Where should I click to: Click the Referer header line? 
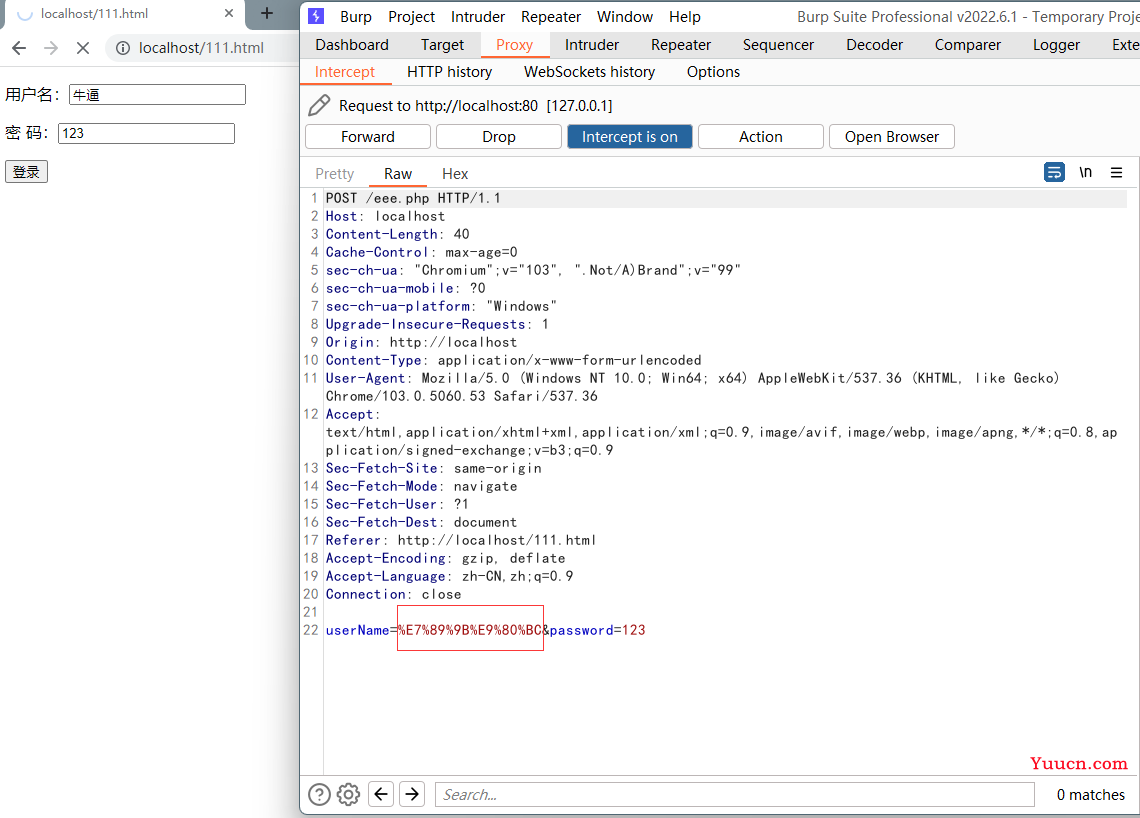click(460, 540)
